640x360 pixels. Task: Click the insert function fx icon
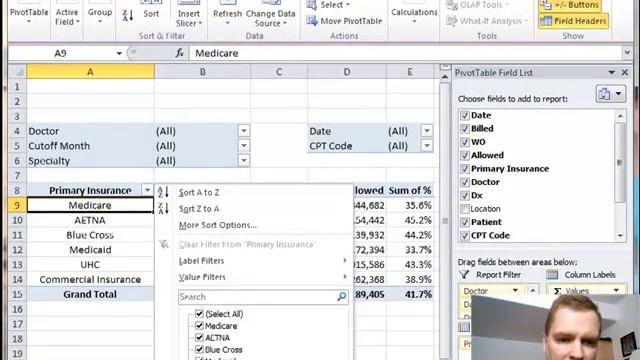[179, 53]
